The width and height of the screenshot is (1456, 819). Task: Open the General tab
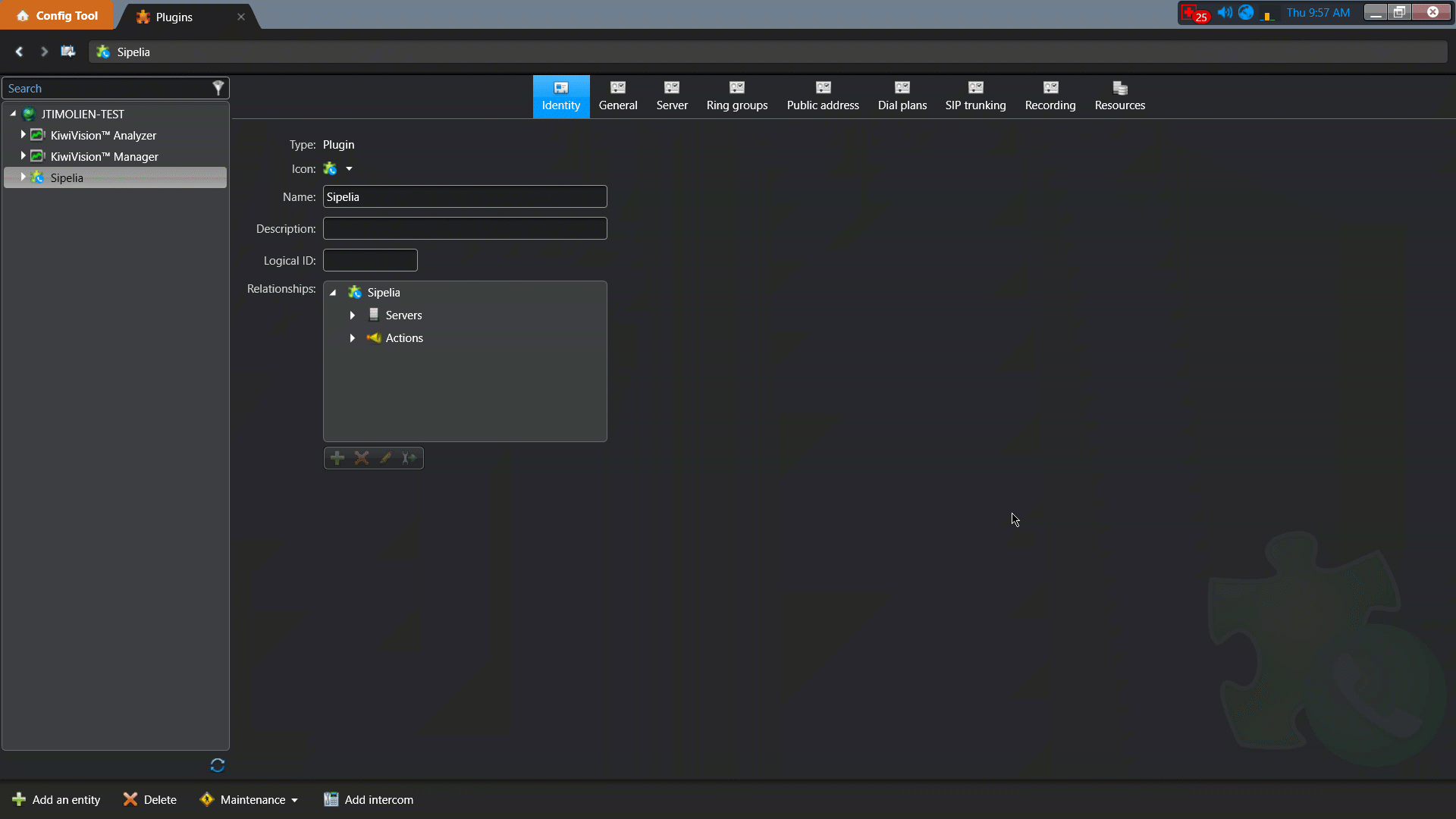coord(618,96)
